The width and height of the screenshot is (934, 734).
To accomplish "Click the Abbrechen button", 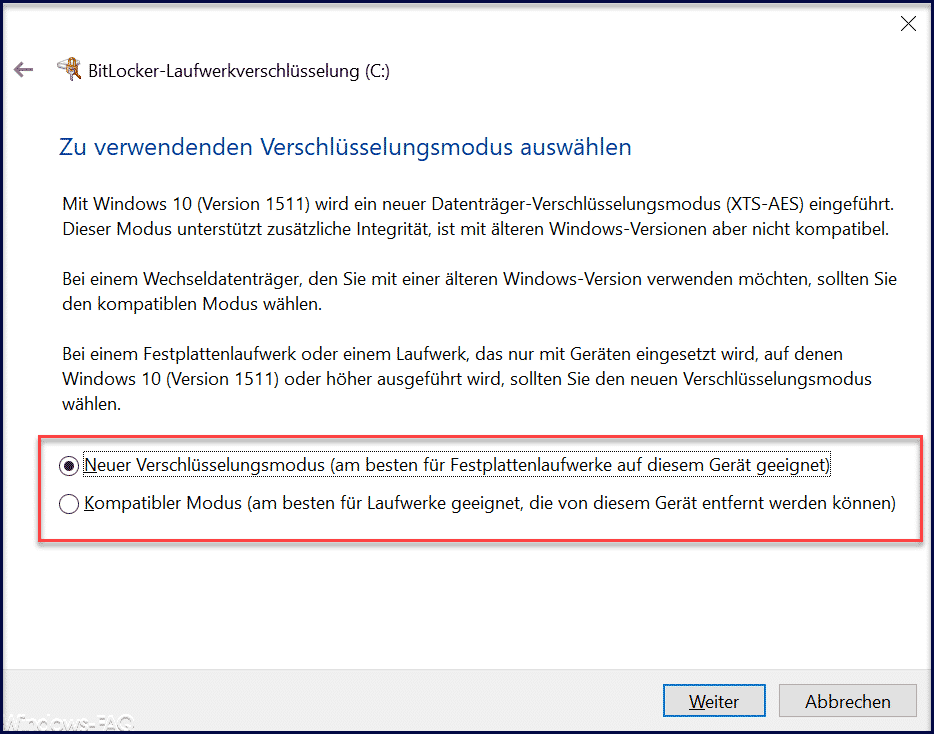I will pos(847,701).
